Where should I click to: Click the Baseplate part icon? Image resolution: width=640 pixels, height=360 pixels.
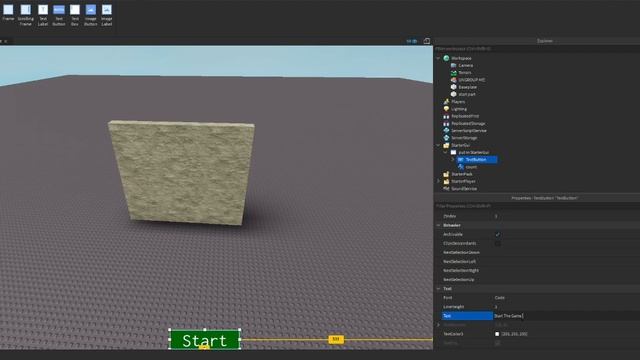click(453, 87)
